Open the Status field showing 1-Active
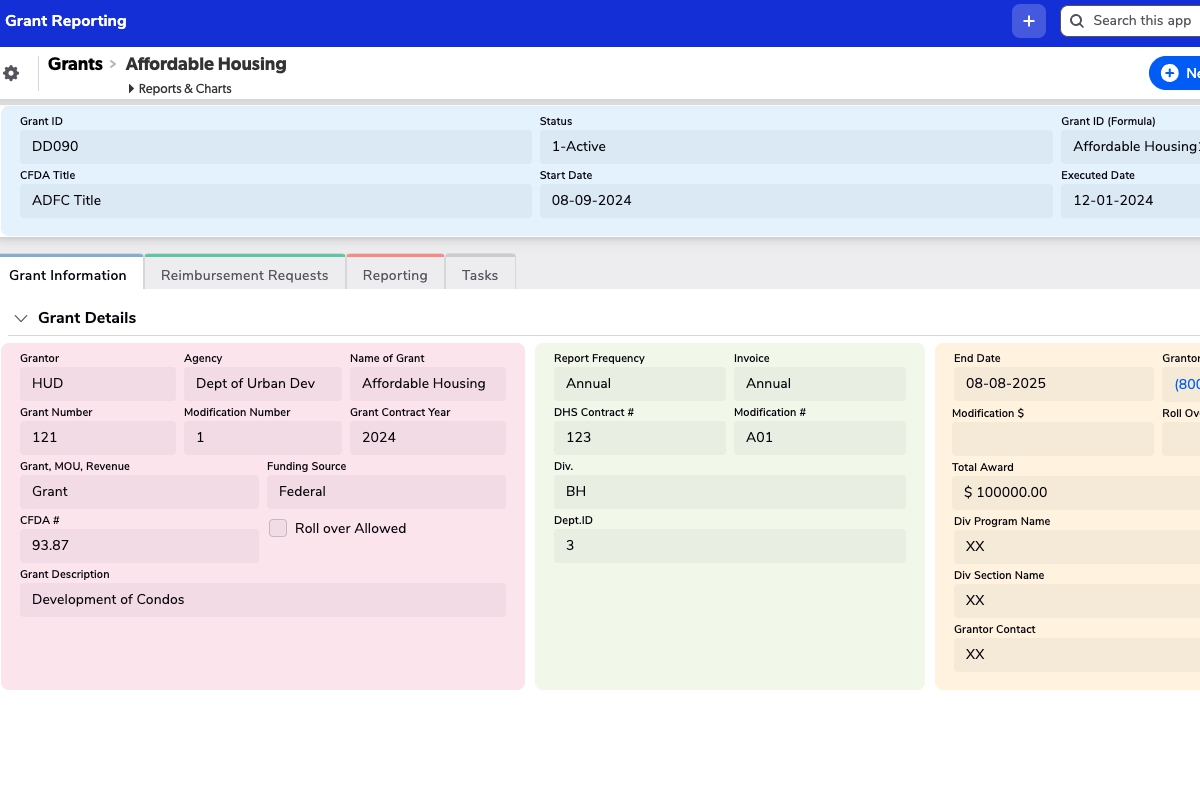Screen dimensions: 1200x800 coord(795,147)
